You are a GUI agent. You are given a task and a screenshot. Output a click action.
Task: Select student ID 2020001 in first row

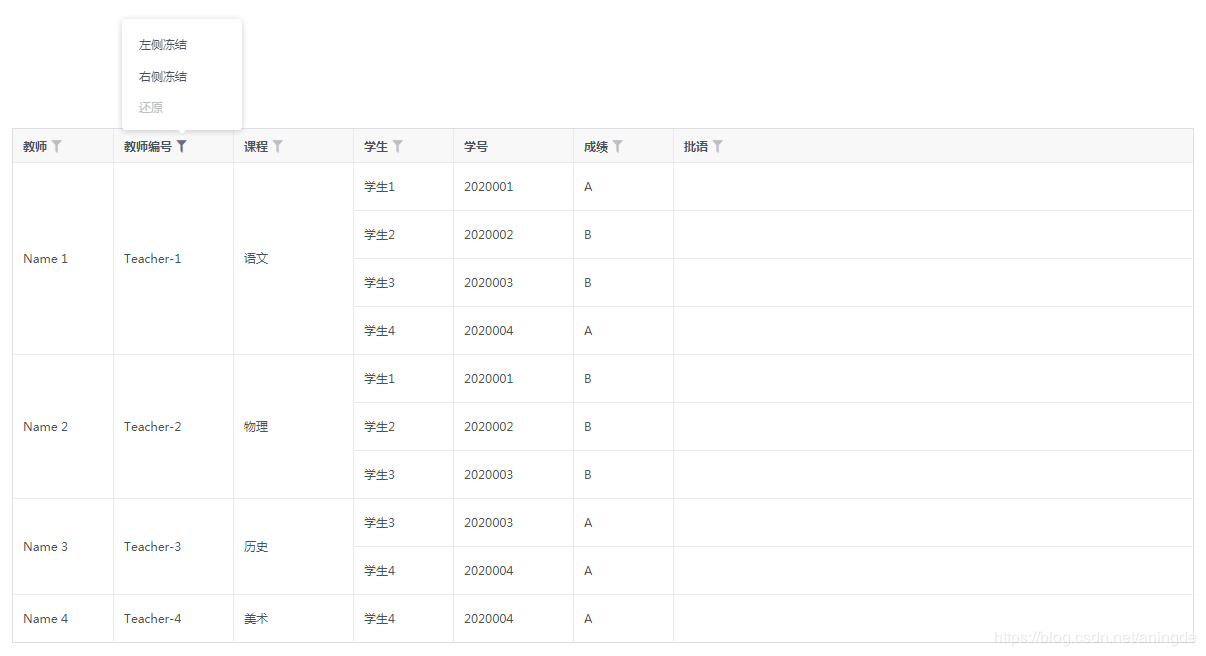pyautogui.click(x=488, y=186)
